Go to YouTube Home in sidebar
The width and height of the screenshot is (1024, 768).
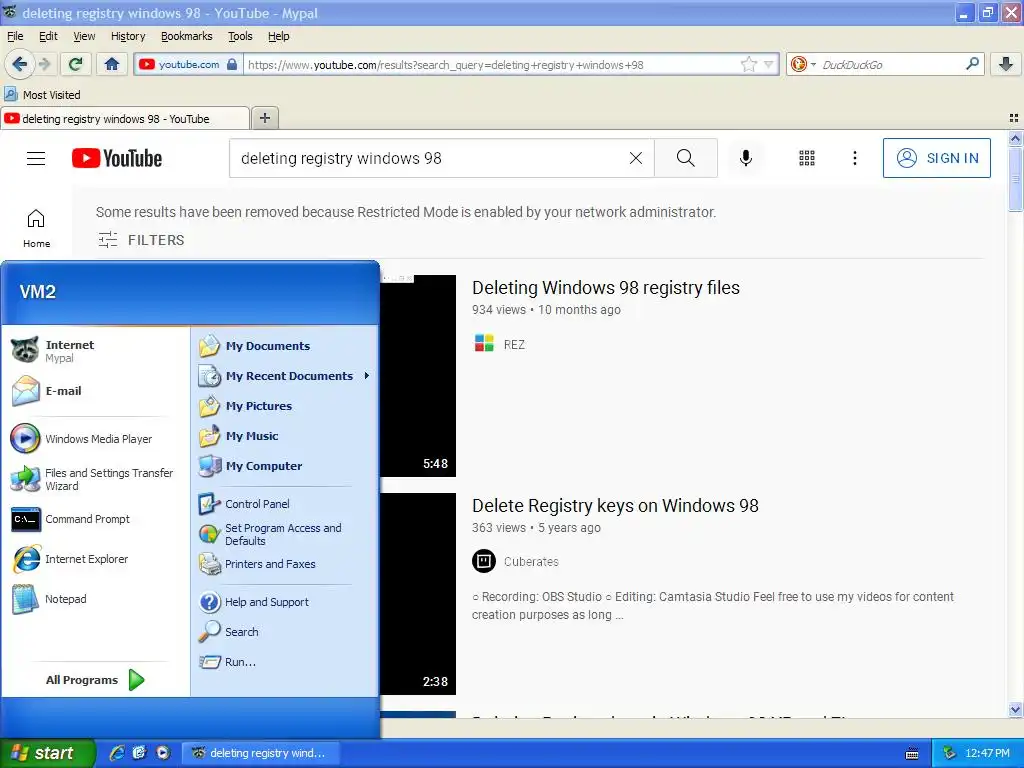(37, 228)
